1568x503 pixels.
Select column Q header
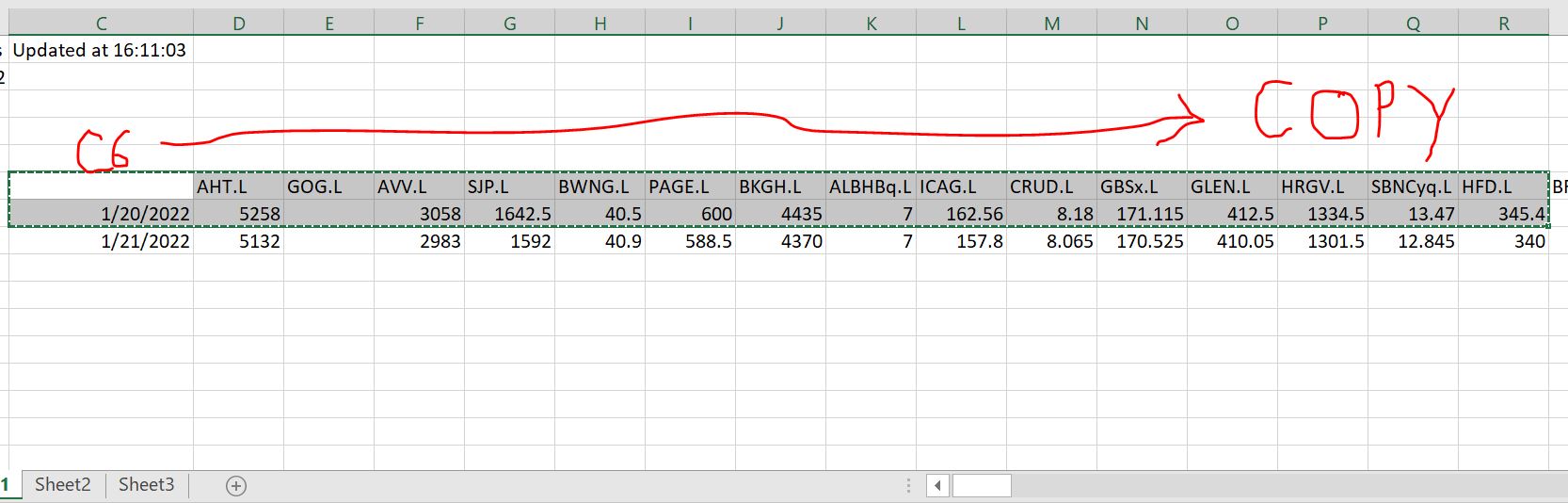click(1413, 24)
